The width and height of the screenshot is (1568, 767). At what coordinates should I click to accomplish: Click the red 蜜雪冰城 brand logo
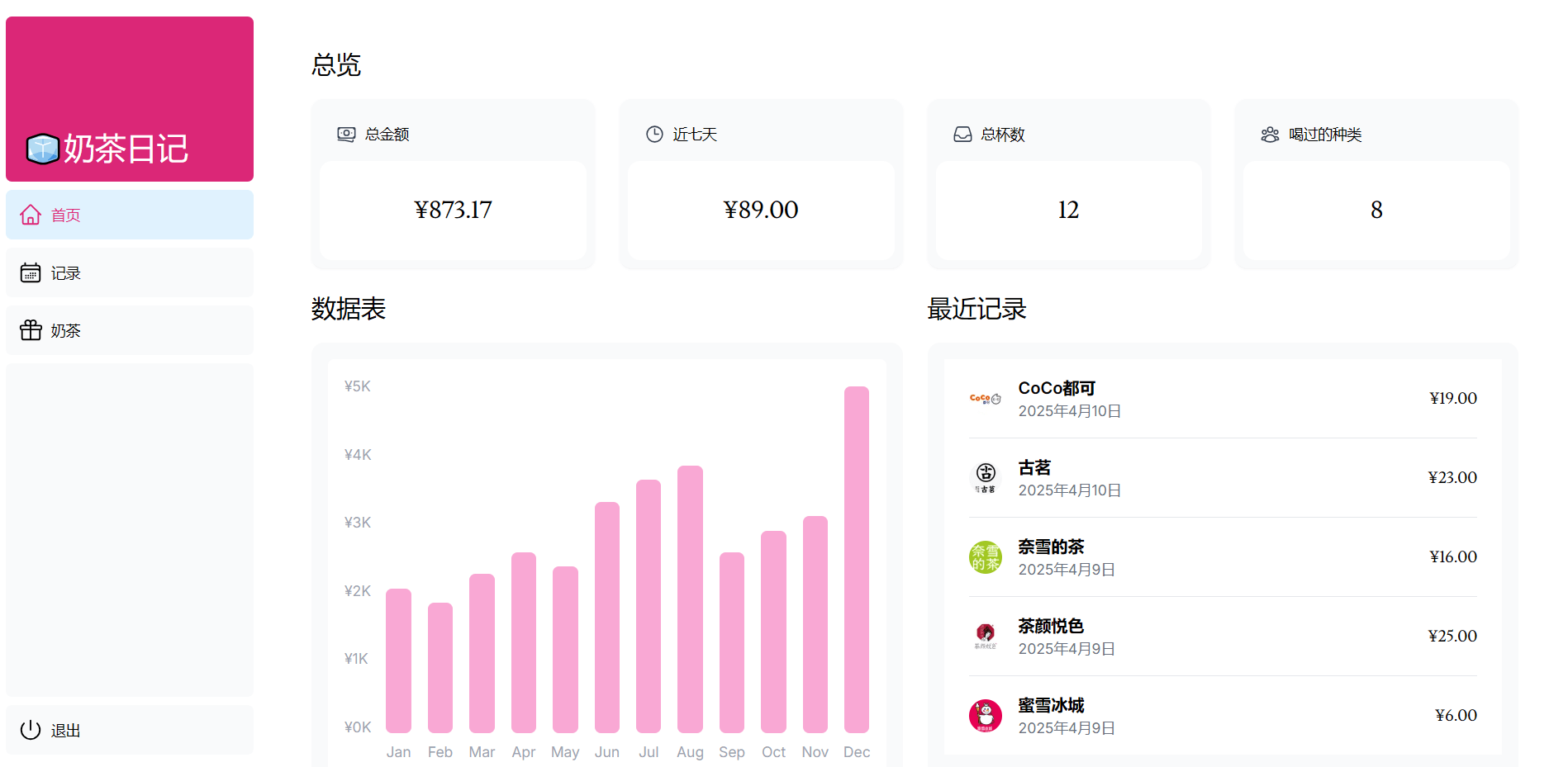985,716
